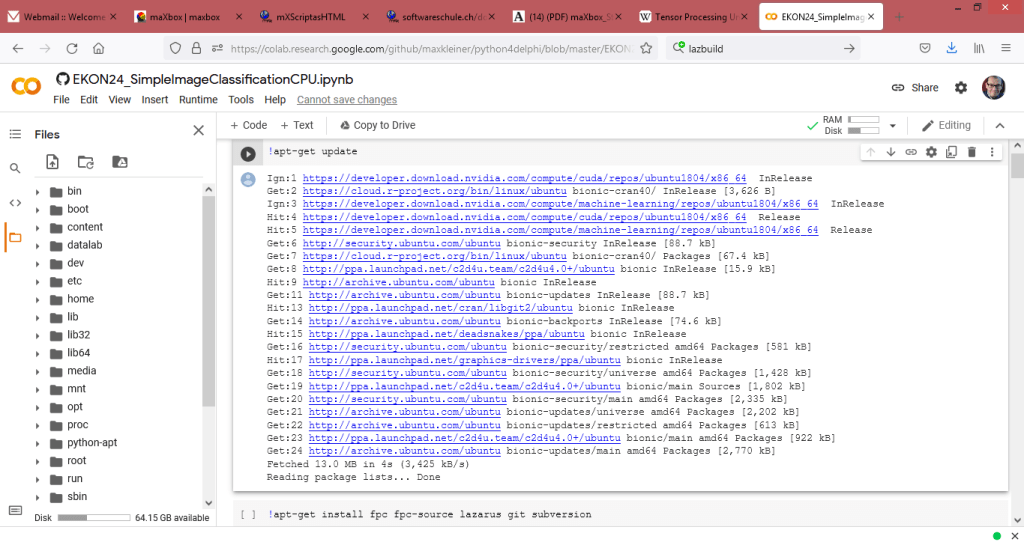Open the Insert menu
The image size is (1024, 545).
click(x=155, y=100)
